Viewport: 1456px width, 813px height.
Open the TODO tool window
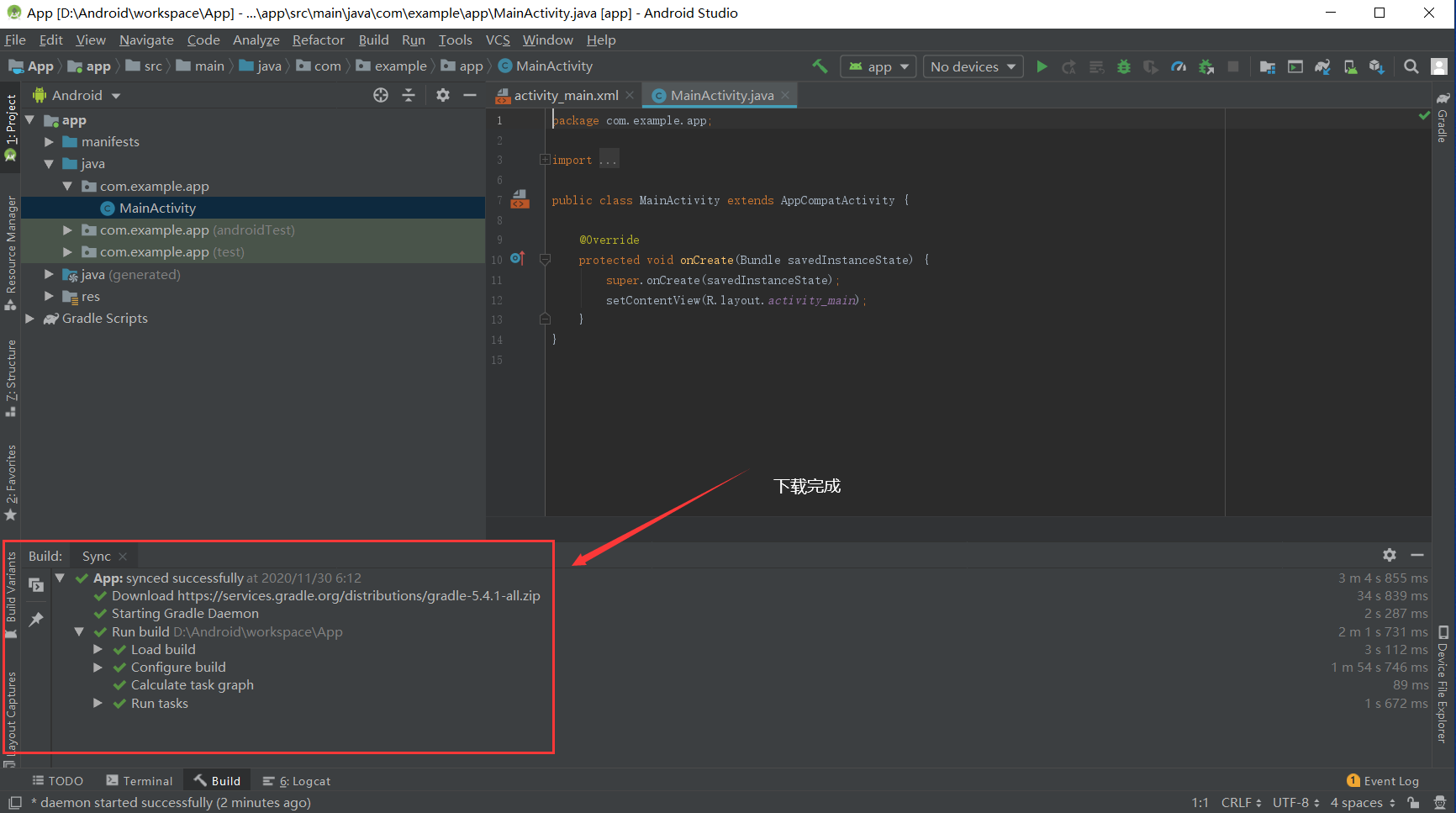pyautogui.click(x=58, y=781)
